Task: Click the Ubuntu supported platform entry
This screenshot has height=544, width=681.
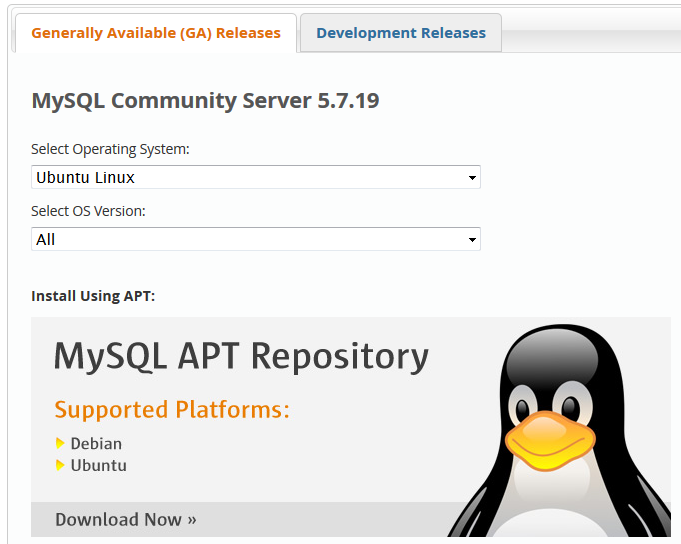Action: tap(99, 465)
